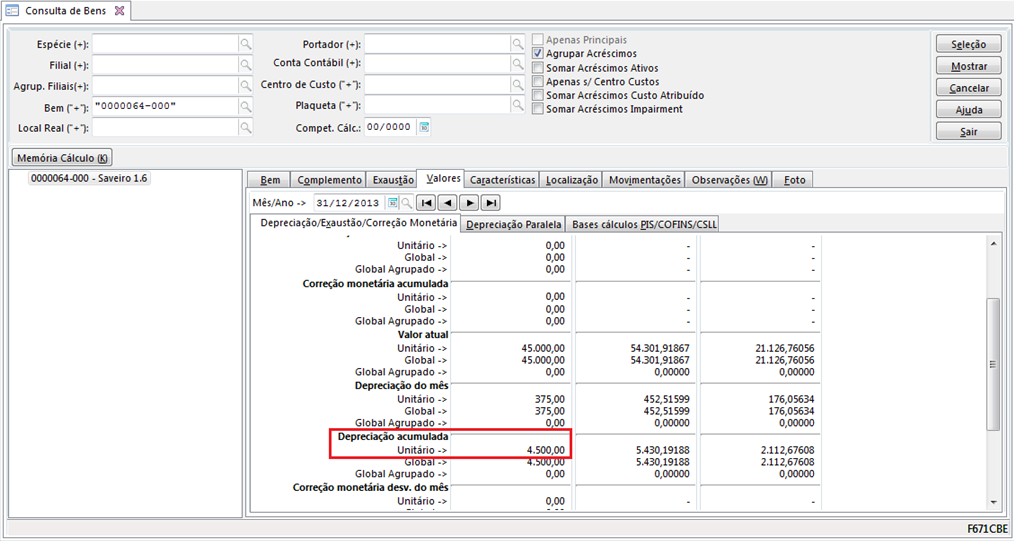Screen dimensions: 1014x541
Task: Jump to the first record navigation arrow
Action: click(x=426, y=203)
